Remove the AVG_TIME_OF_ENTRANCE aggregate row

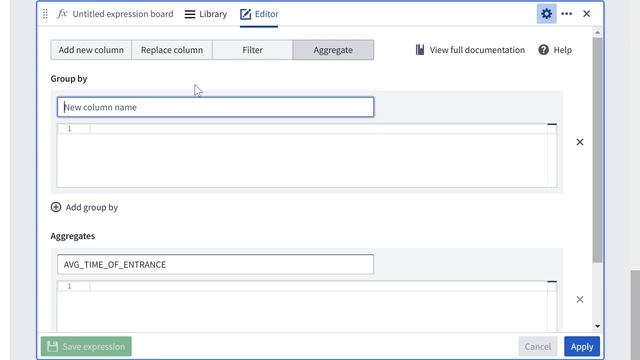pos(580,300)
